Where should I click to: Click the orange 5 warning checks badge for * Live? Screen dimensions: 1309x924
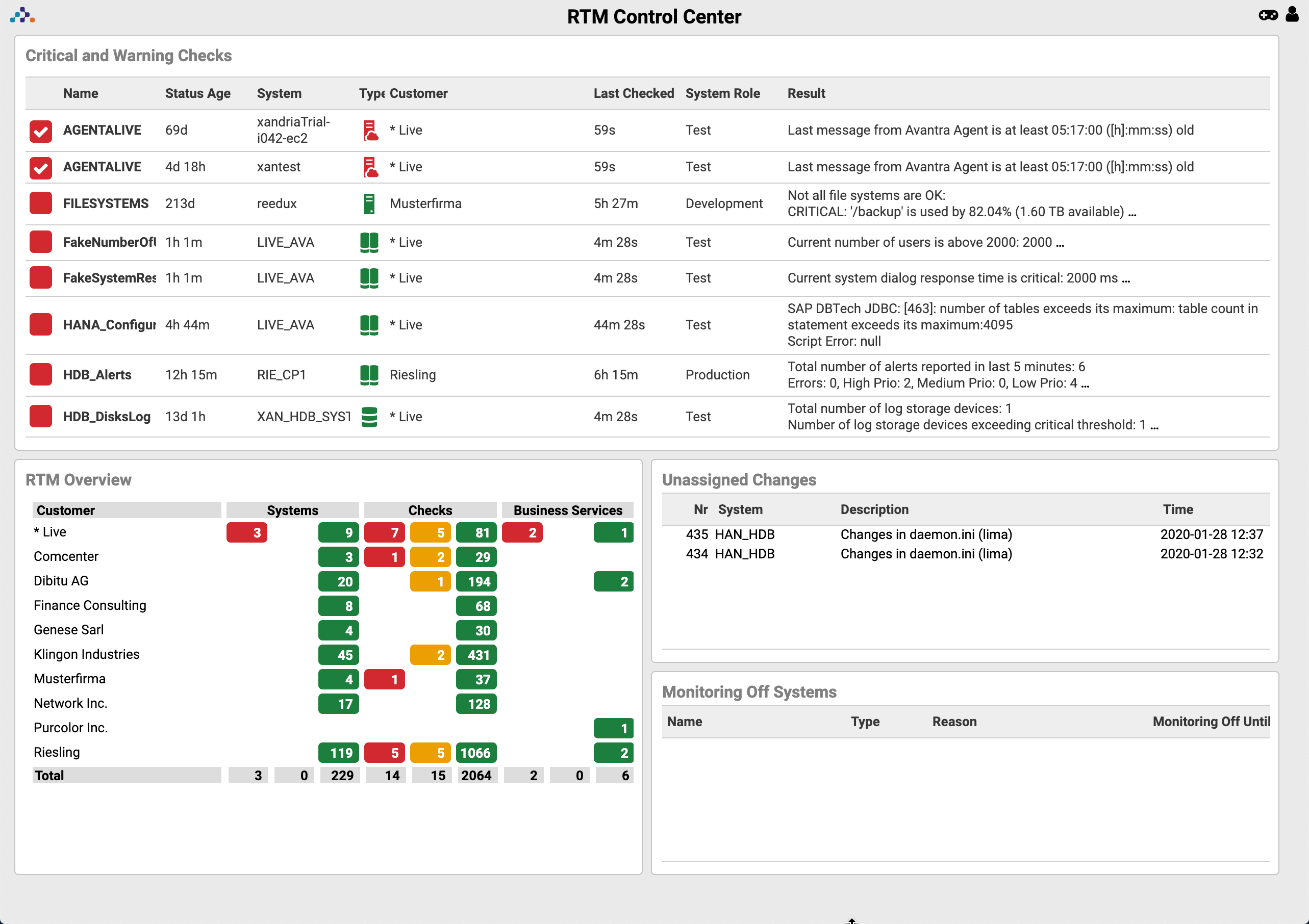click(431, 532)
